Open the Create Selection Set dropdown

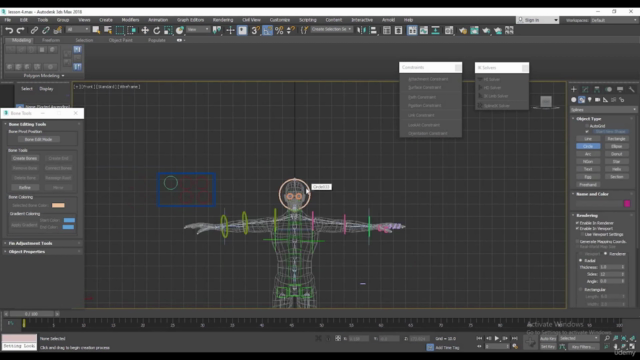pos(331,29)
